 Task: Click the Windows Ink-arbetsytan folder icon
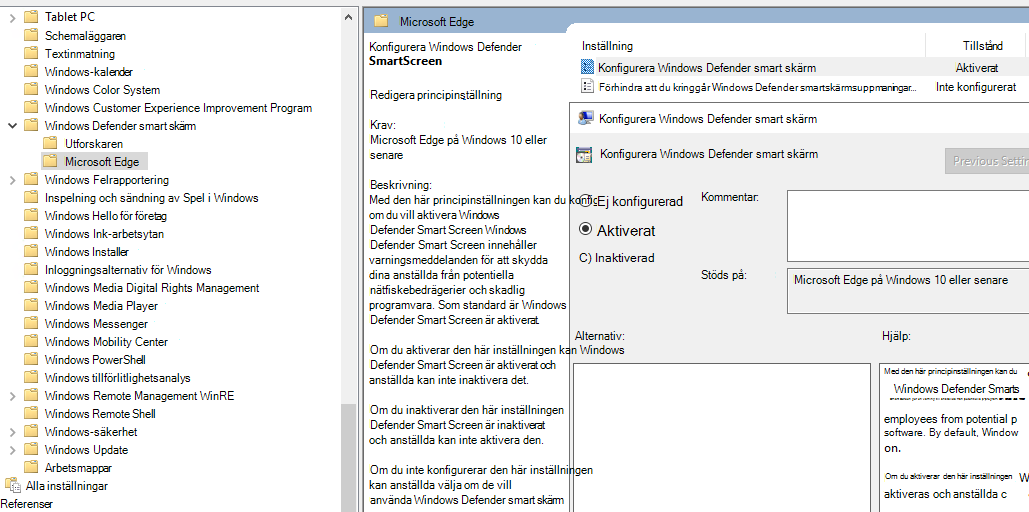pos(31,234)
